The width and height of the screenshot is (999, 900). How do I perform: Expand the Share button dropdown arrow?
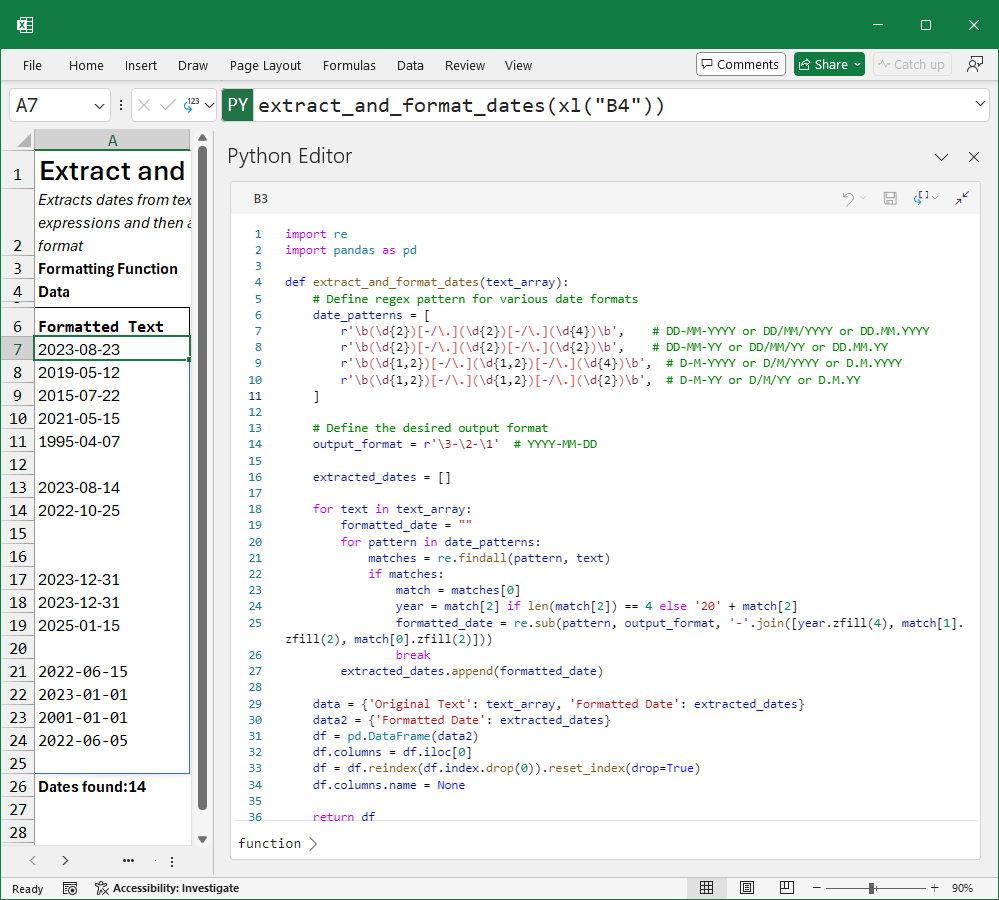coord(858,63)
